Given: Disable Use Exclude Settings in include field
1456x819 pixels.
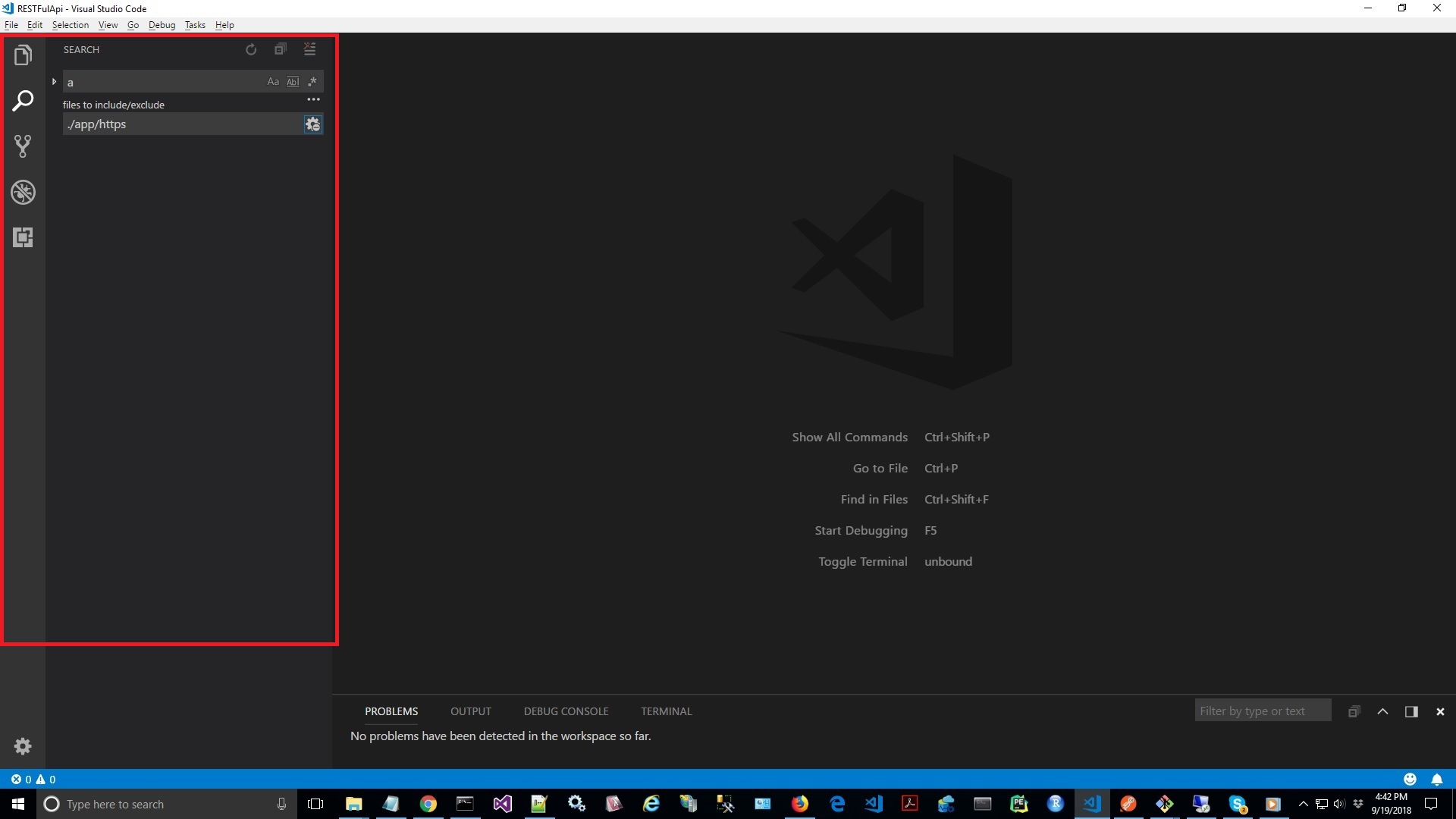Looking at the screenshot, I should pyautogui.click(x=312, y=124).
